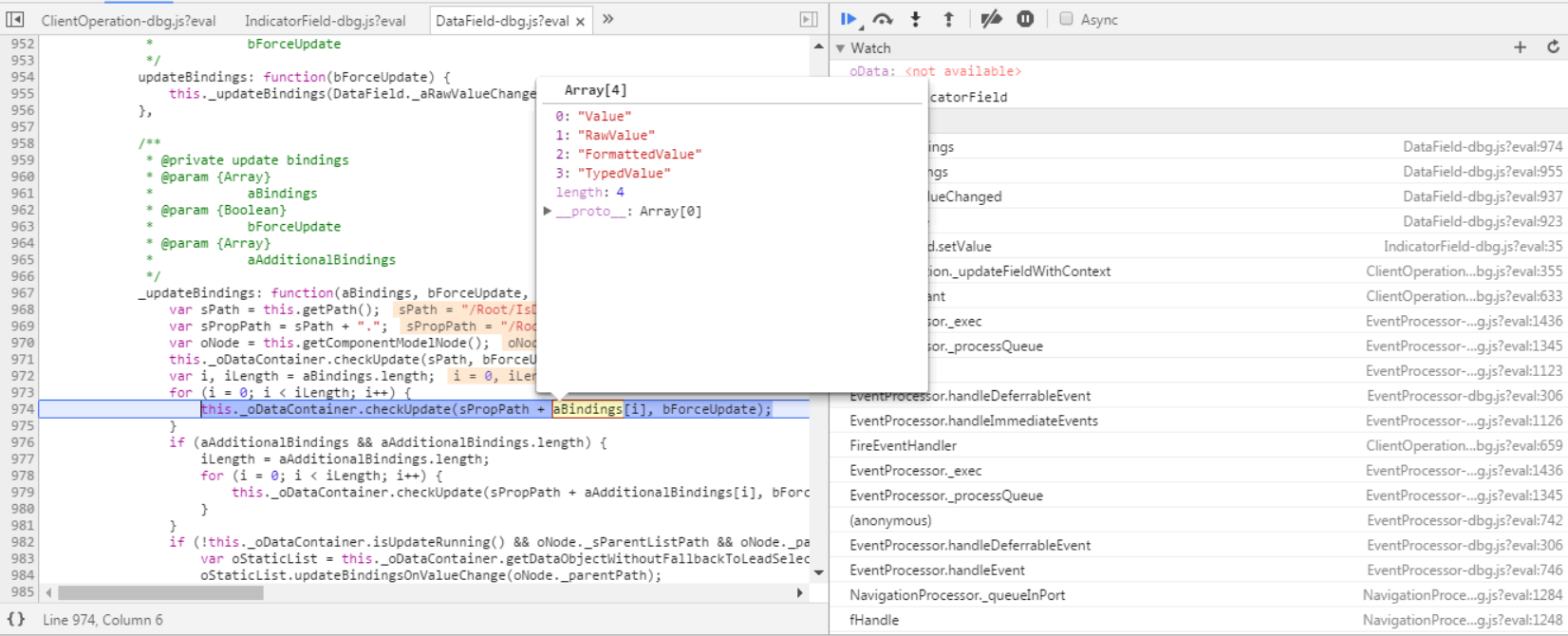The width and height of the screenshot is (1568, 636).
Task: Deactivate all breakpoints
Action: (x=991, y=19)
